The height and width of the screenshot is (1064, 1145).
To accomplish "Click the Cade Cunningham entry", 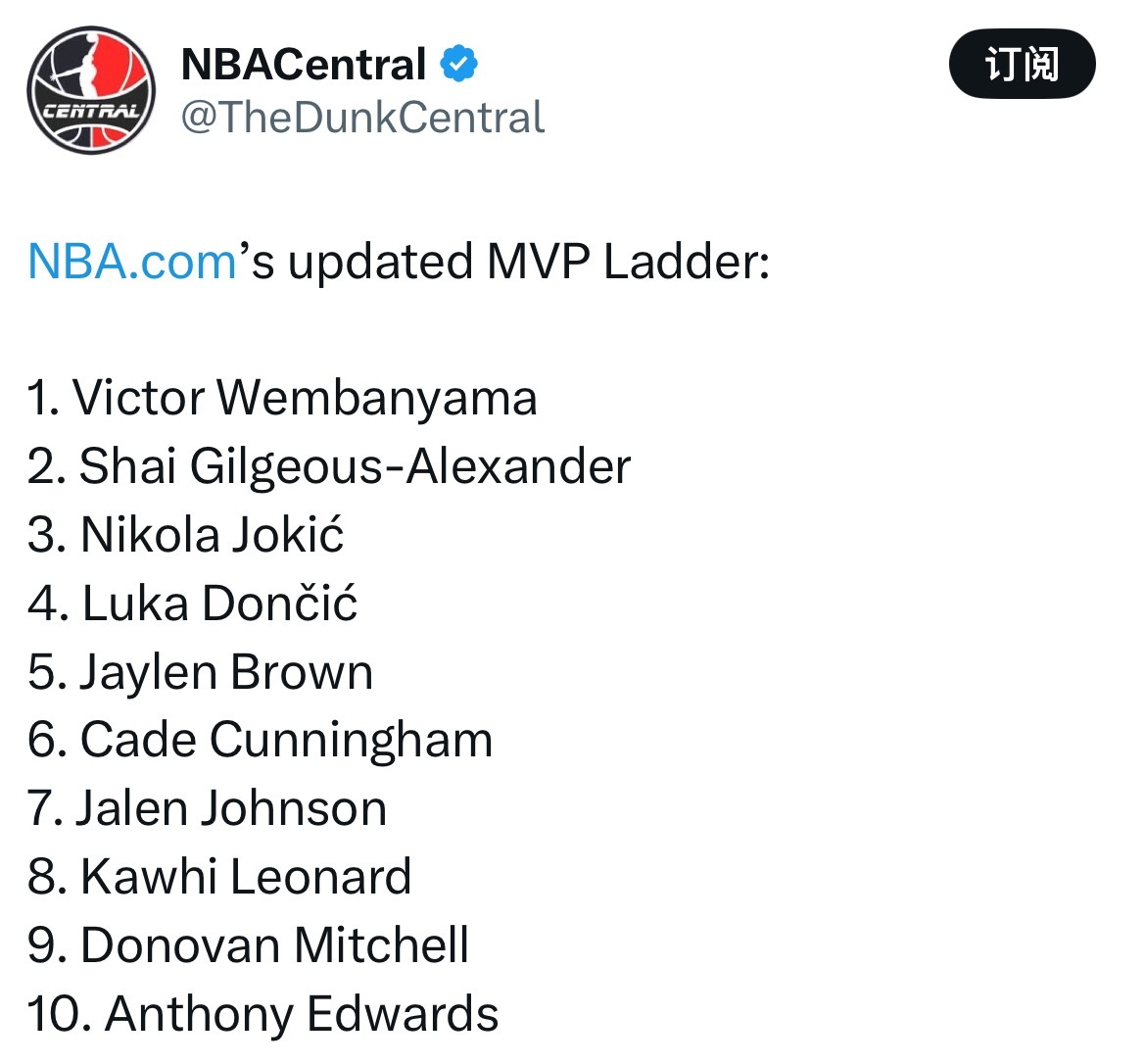I will coord(259,741).
